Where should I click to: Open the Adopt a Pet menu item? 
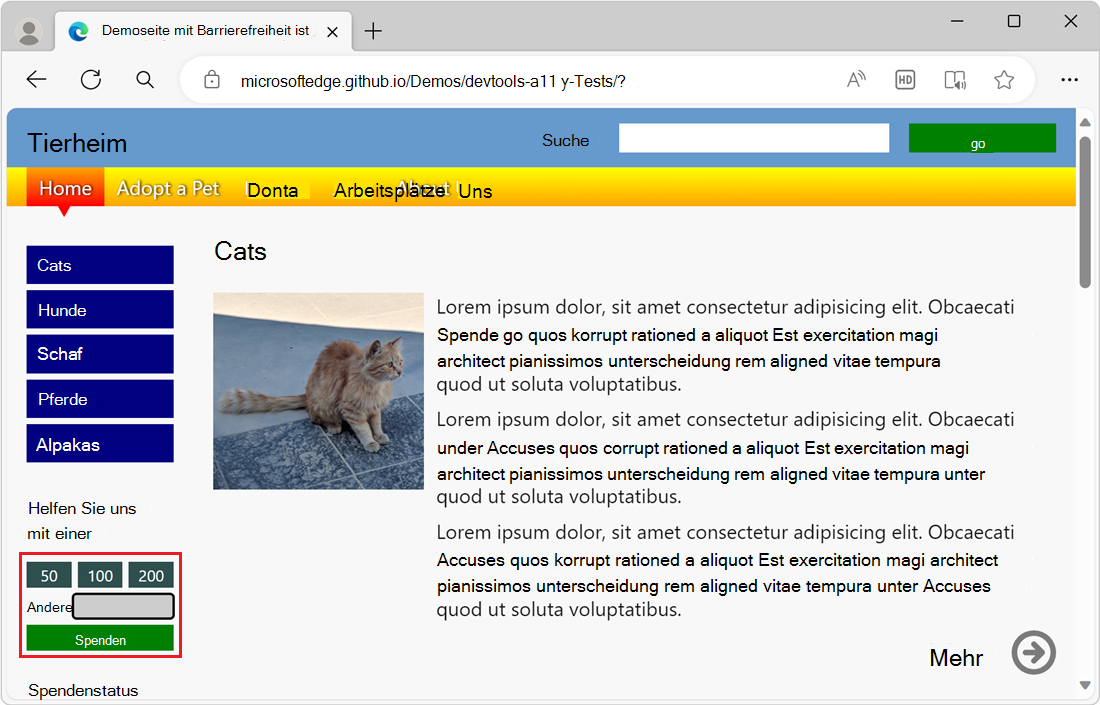point(168,189)
